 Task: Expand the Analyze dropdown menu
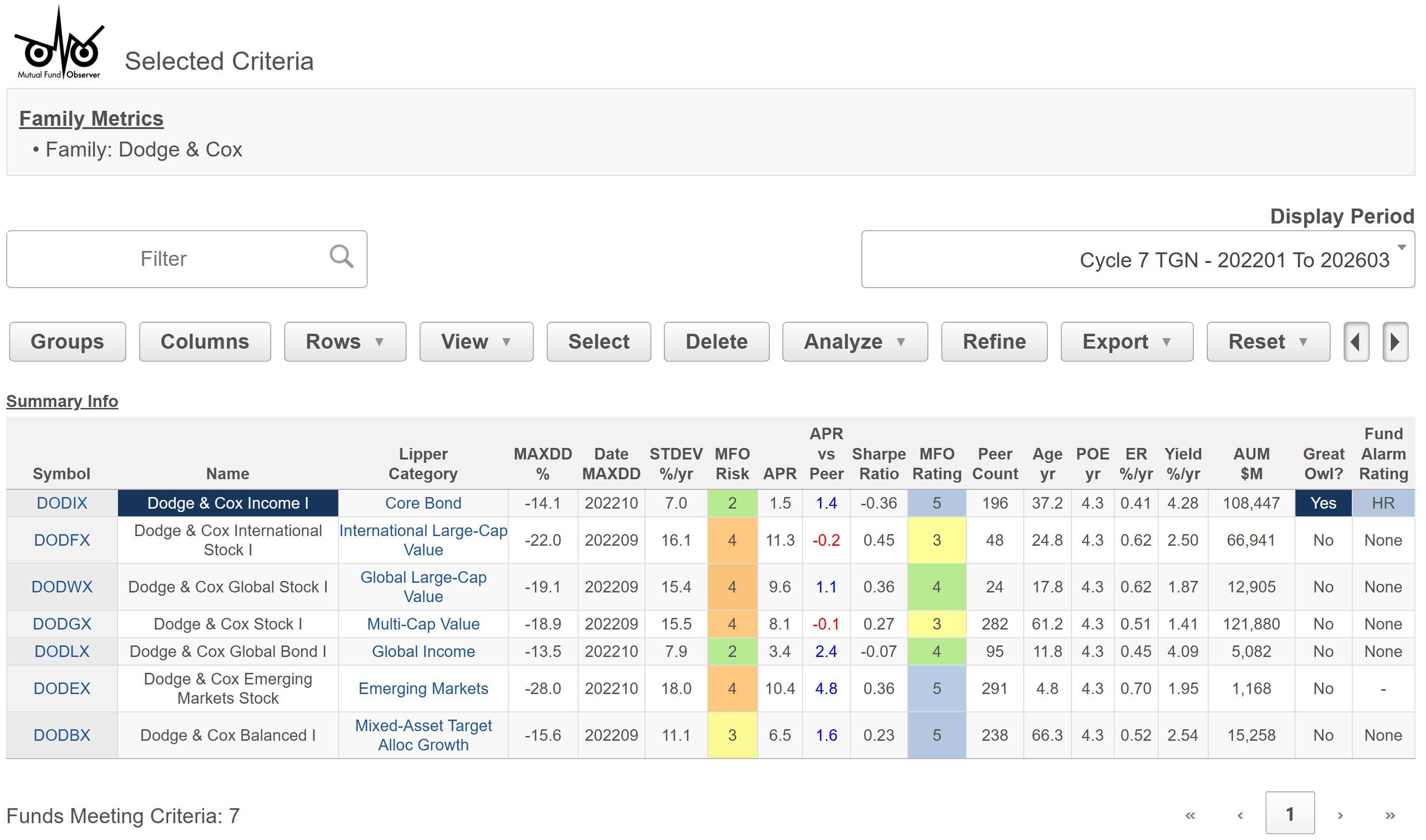coord(855,342)
